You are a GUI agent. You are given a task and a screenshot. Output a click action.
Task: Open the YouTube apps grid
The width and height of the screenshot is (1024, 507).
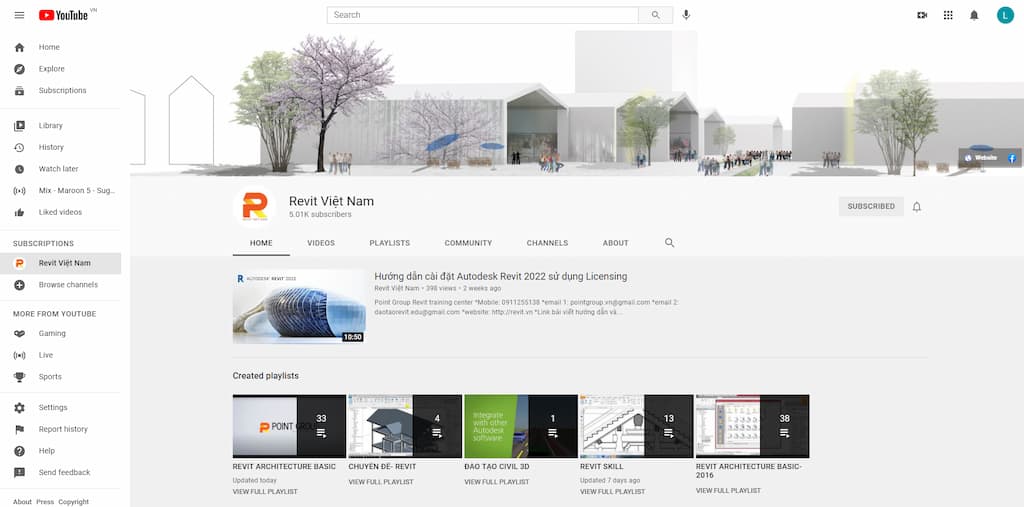(x=948, y=15)
